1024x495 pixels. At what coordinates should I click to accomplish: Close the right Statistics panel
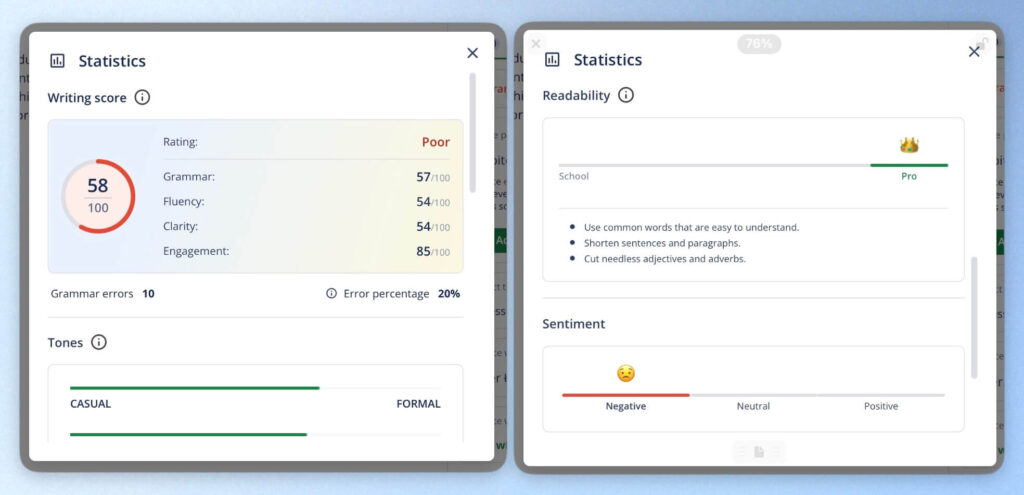[974, 52]
